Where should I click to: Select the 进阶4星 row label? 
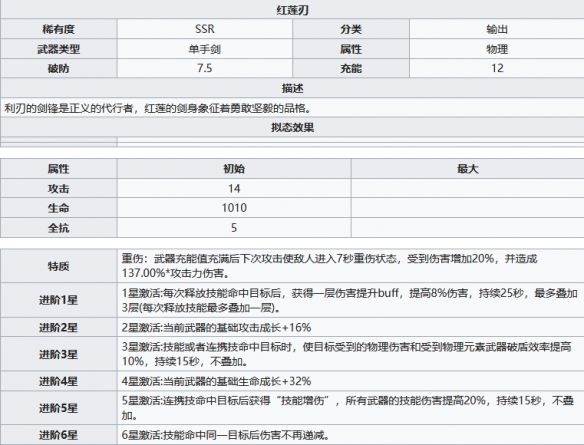(58, 381)
